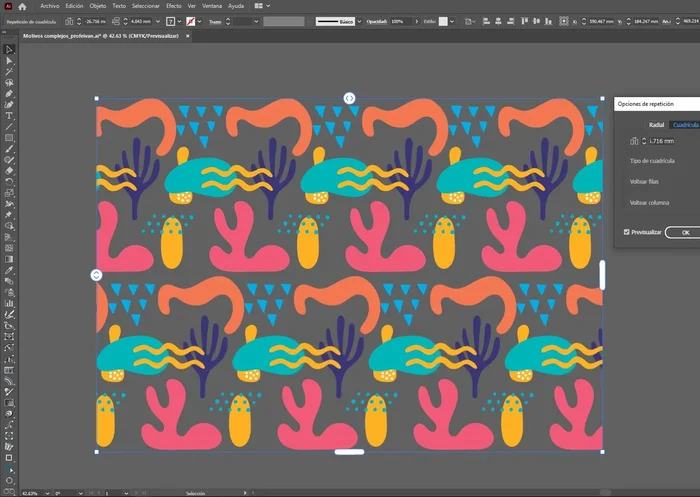Click OK in Opciones de repetición
This screenshot has width=700, height=497.
(684, 232)
